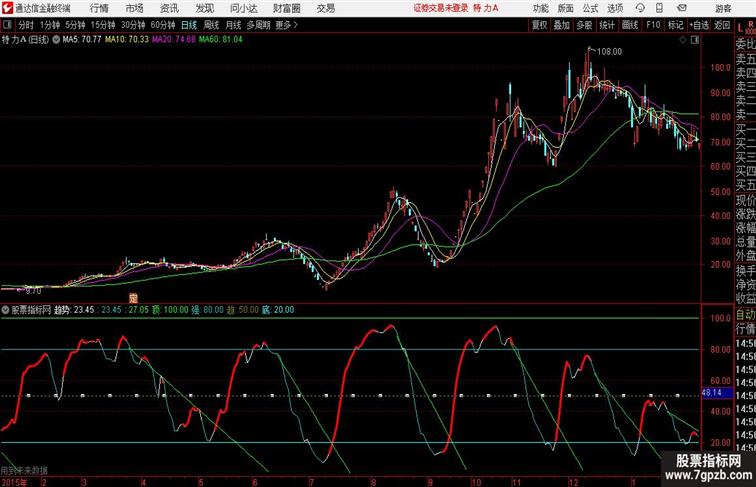The height and width of the screenshot is (487, 756).
Task: Switch to 分时 chart period
Action: [26, 25]
